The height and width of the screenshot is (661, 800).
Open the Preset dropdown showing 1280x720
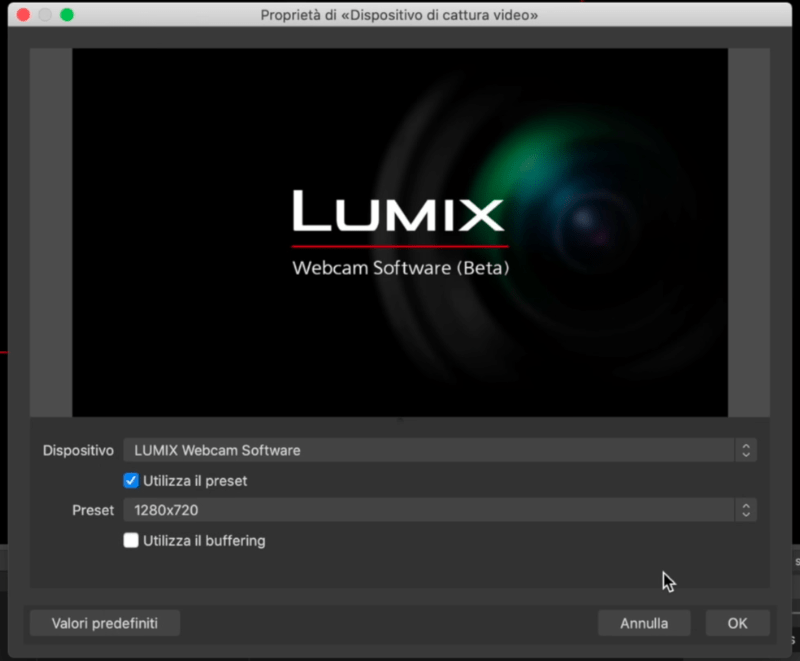[x=440, y=510]
